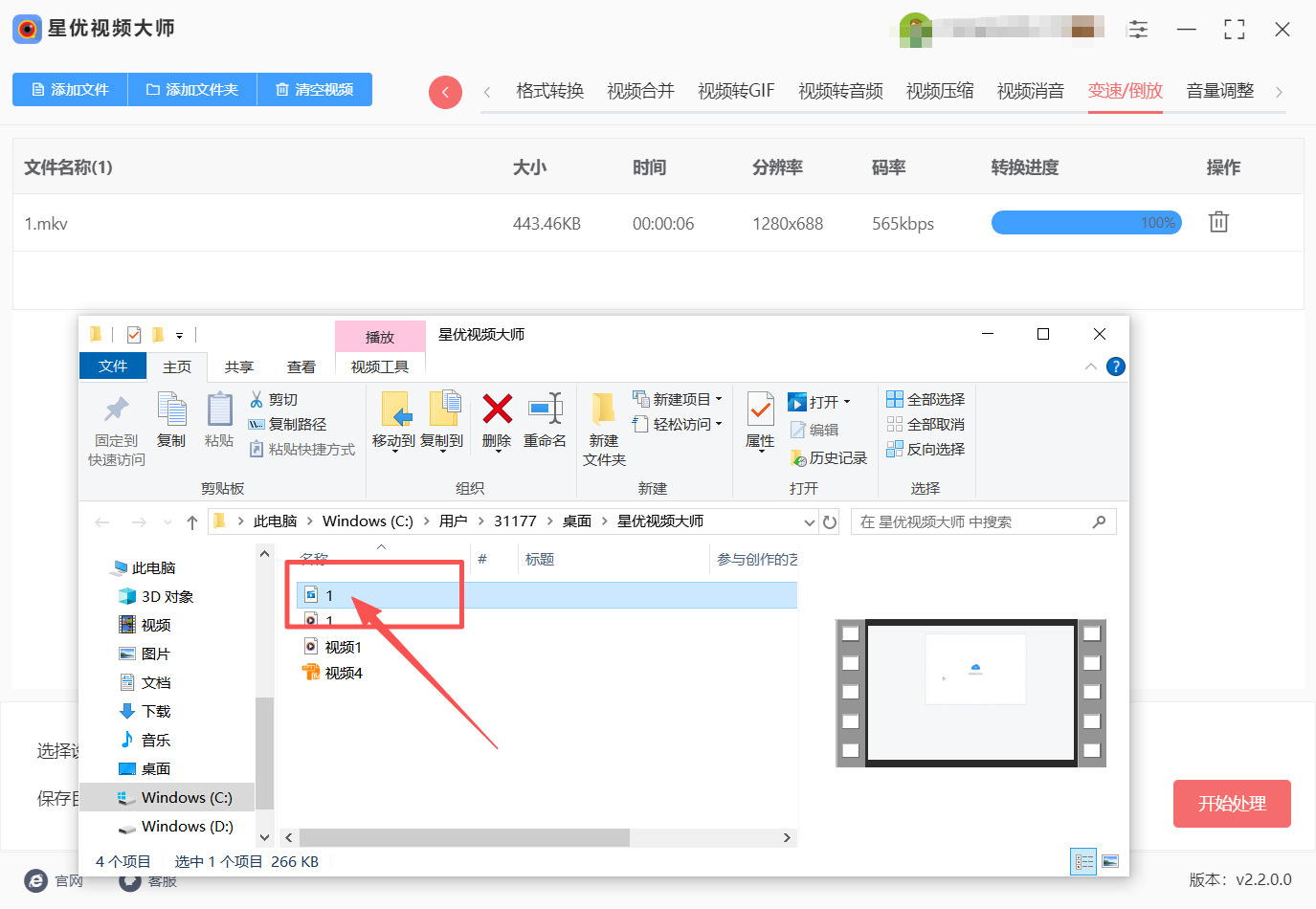Open the 官网 link at bottom
This screenshot has height=909, width=1316.
[x=54, y=881]
